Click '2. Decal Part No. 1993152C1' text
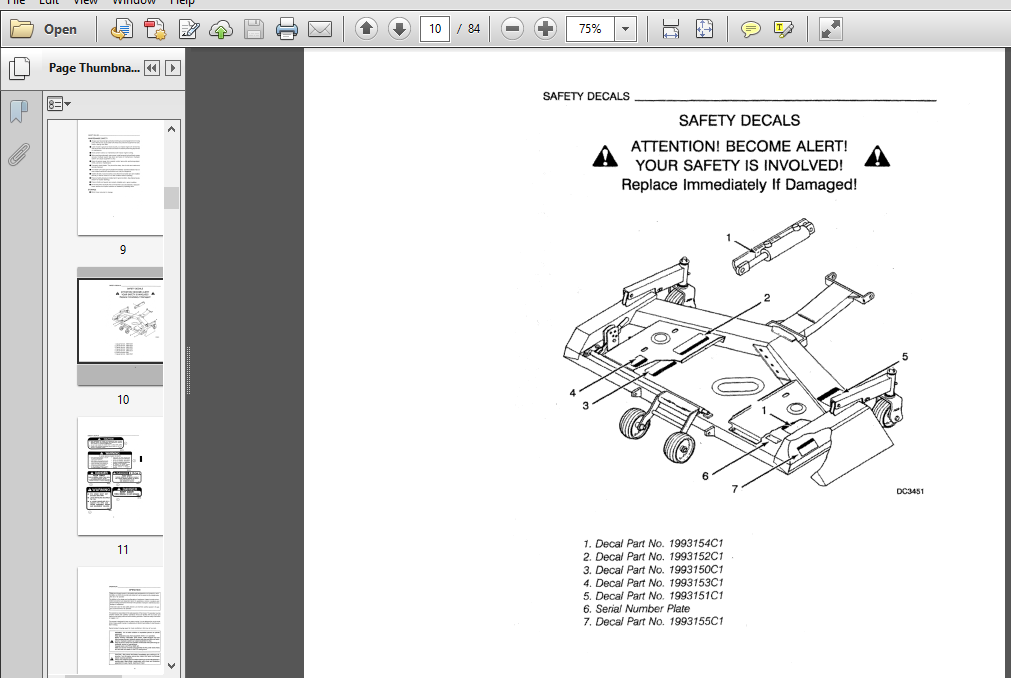 coord(653,556)
